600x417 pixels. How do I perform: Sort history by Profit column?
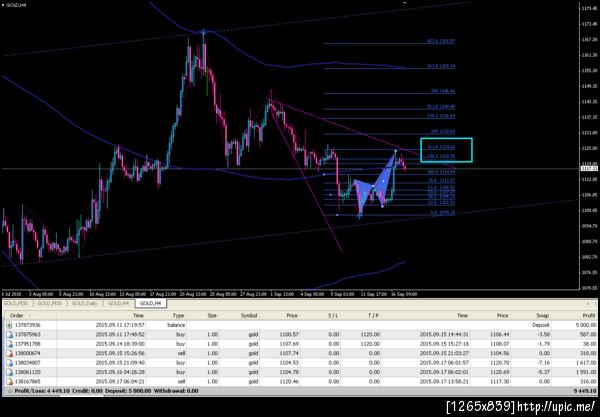pos(589,316)
